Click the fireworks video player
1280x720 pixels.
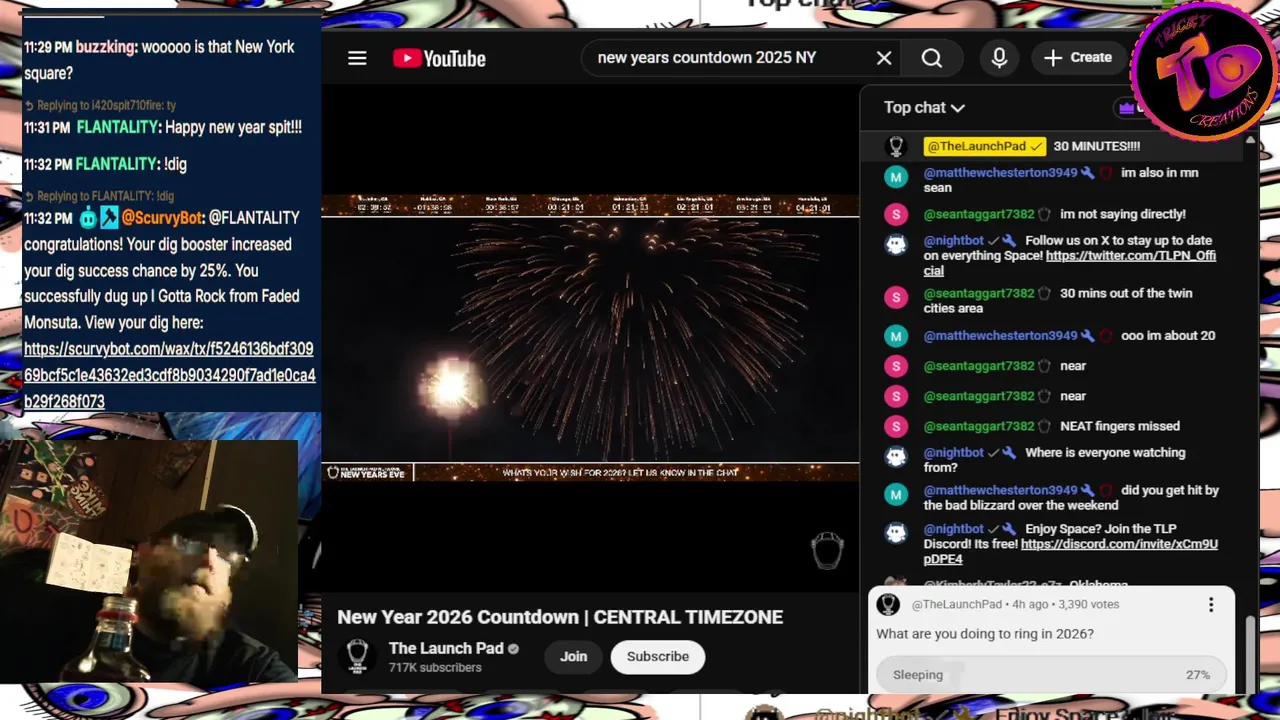pyautogui.click(x=590, y=338)
